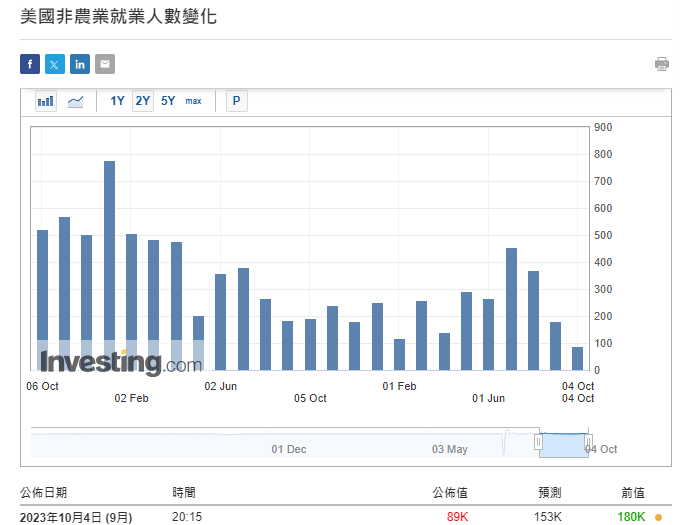Click the 153K forecast value
The height and width of the screenshot is (525, 687).
pos(548,517)
